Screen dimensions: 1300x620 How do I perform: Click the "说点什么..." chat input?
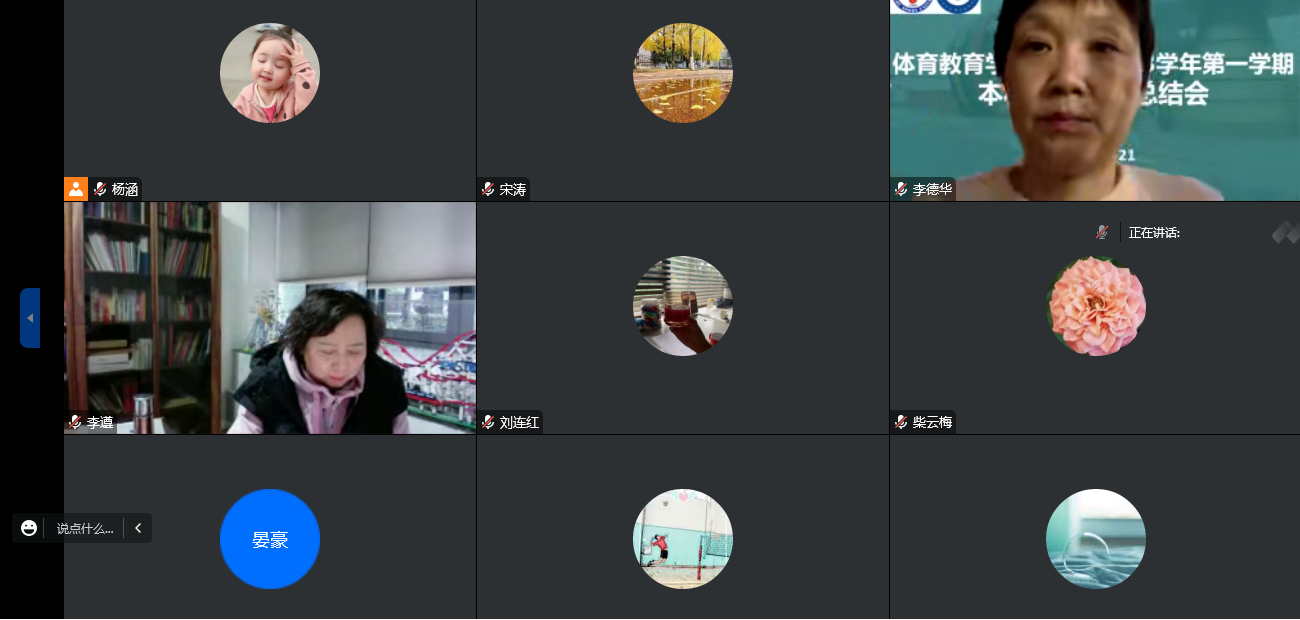click(x=85, y=529)
